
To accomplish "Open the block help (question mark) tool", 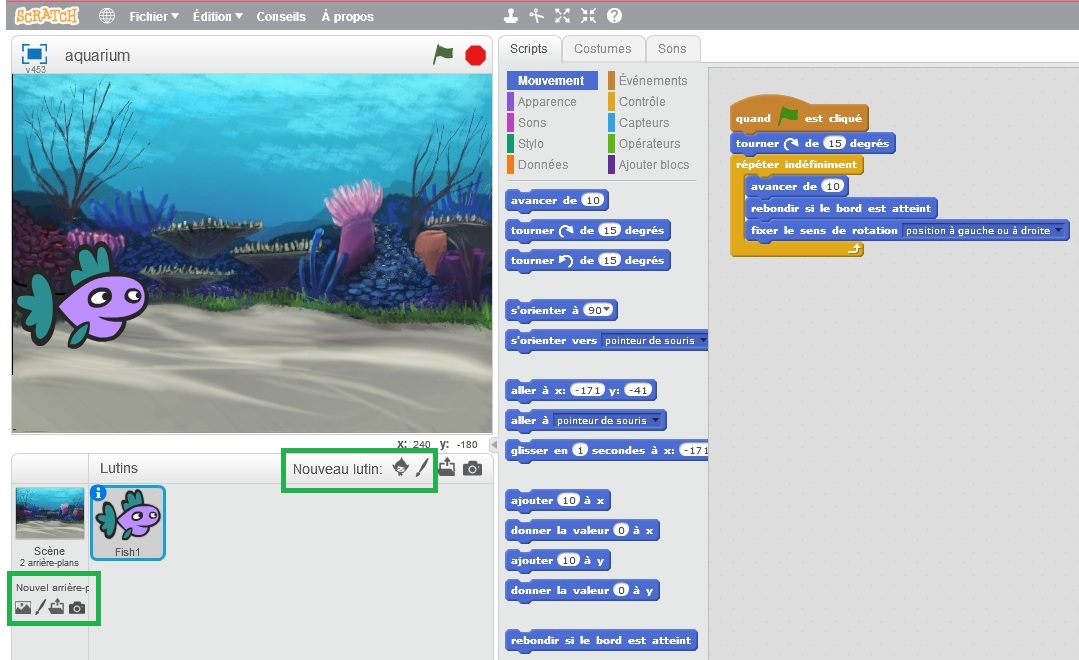I will click(x=615, y=15).
